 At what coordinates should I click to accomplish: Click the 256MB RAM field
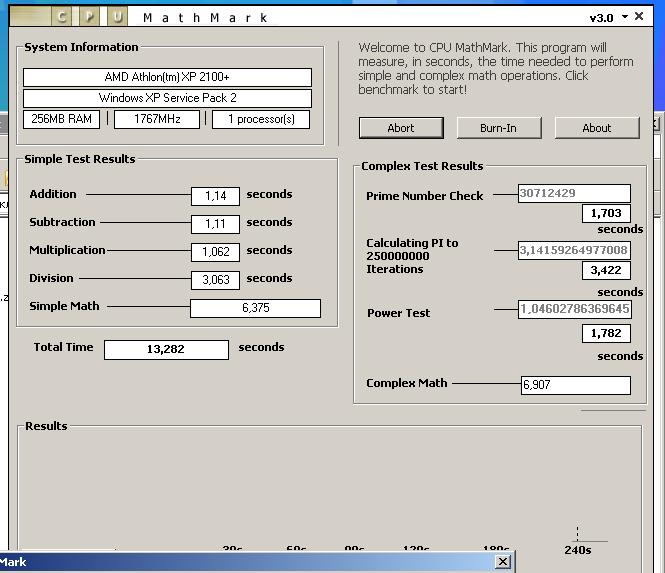tap(61, 119)
